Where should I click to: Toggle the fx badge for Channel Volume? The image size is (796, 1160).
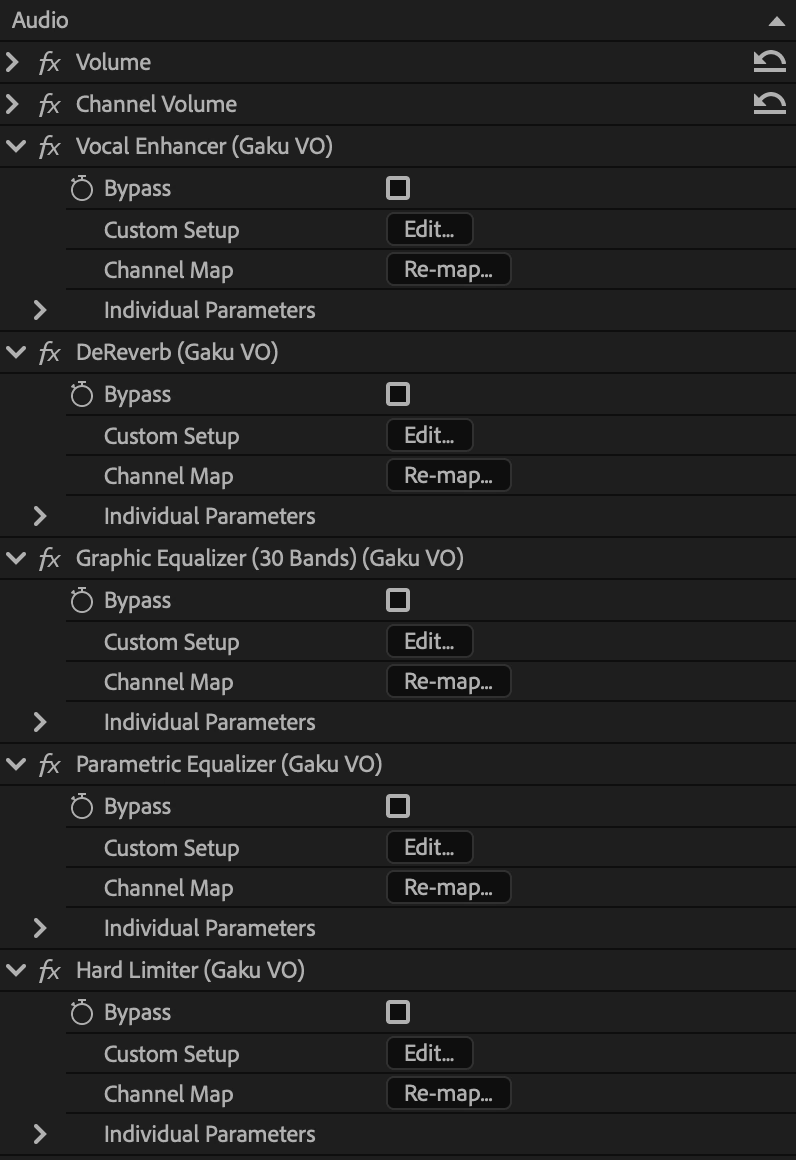(x=49, y=105)
